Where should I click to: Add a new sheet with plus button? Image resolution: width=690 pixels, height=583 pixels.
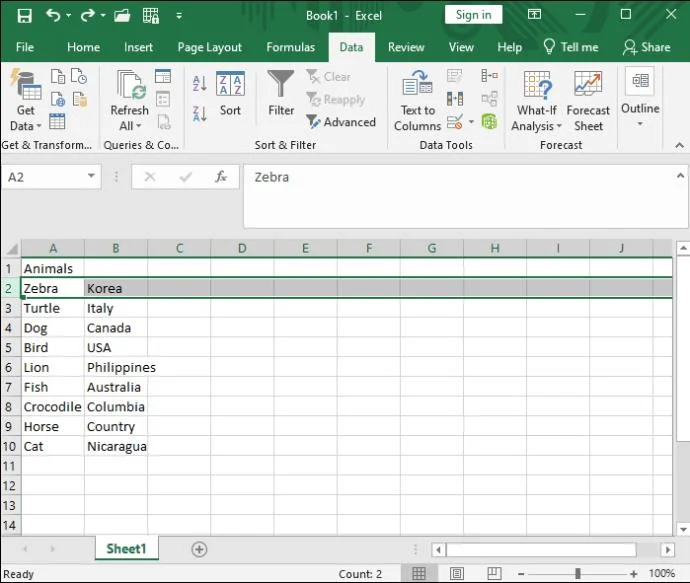point(199,549)
